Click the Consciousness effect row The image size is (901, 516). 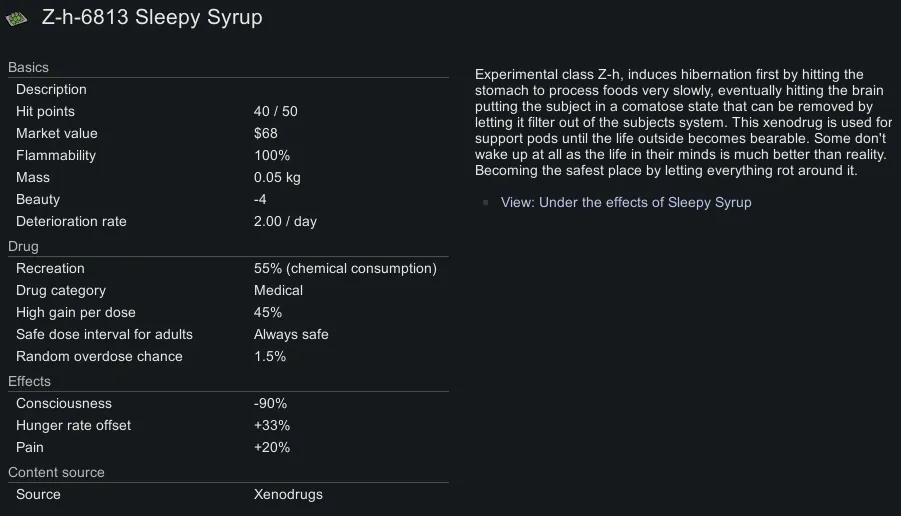point(228,404)
